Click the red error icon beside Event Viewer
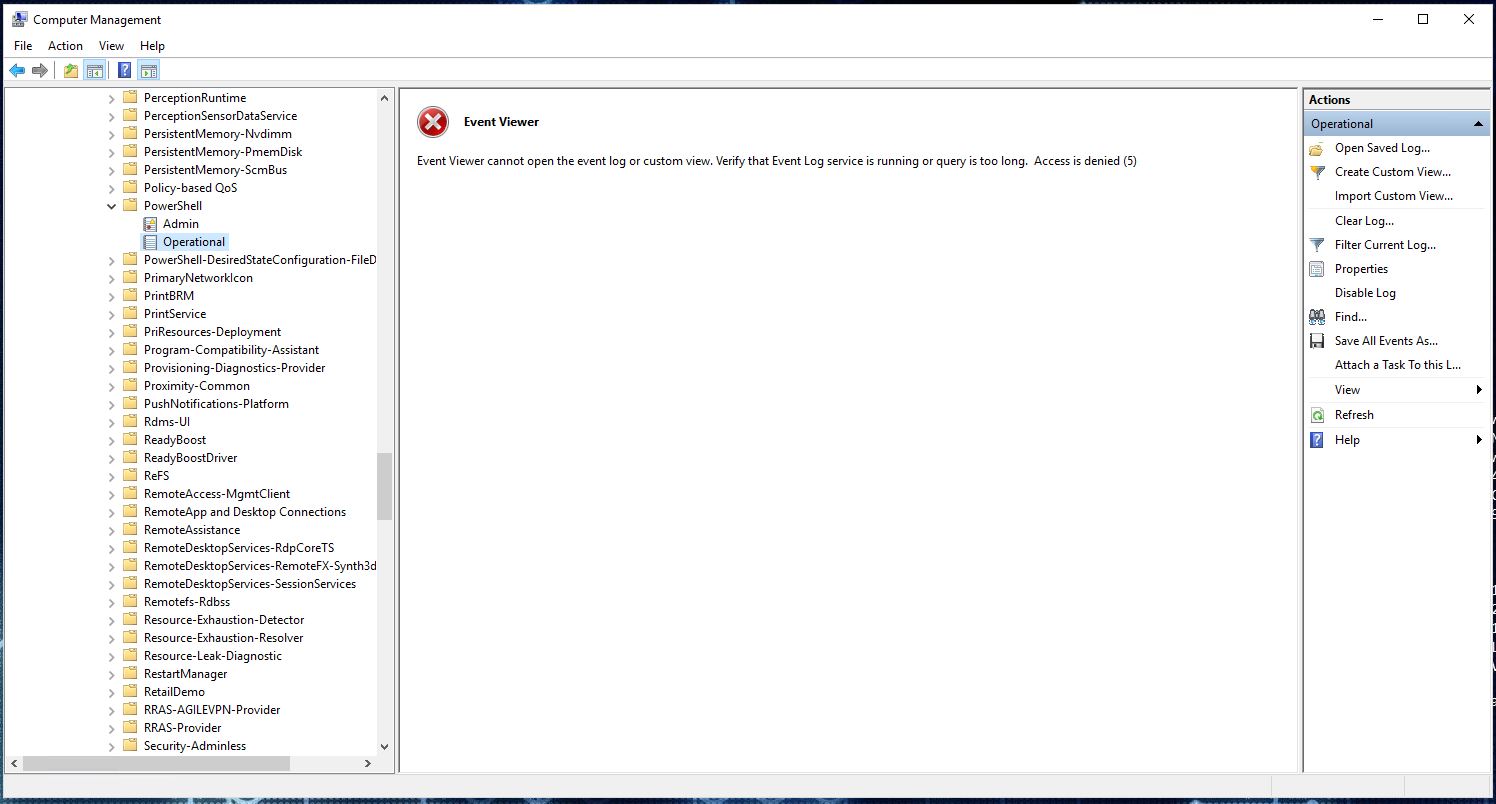The height and width of the screenshot is (804, 1496). click(x=433, y=122)
